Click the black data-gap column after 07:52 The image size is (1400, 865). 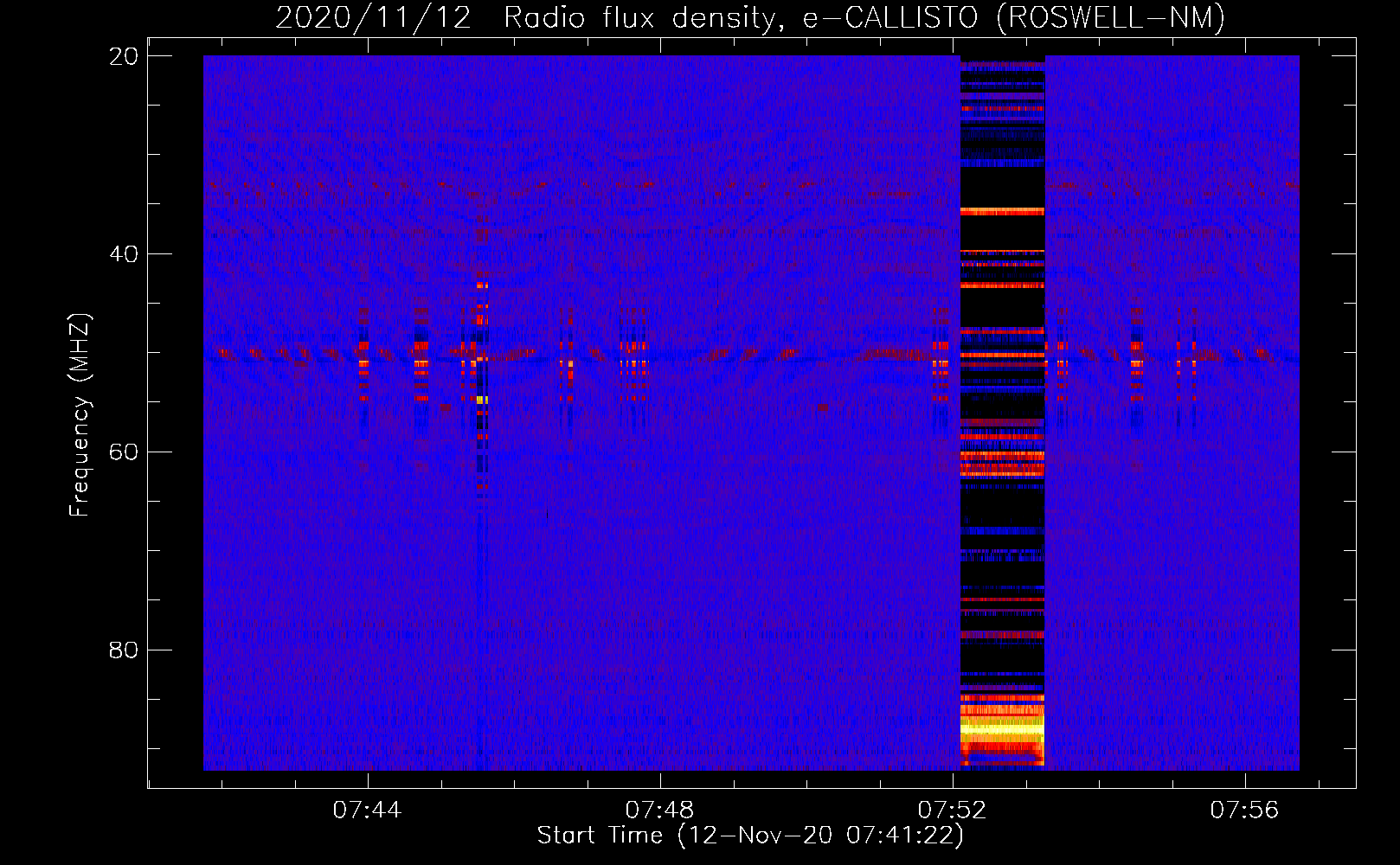[x=1002, y=413]
